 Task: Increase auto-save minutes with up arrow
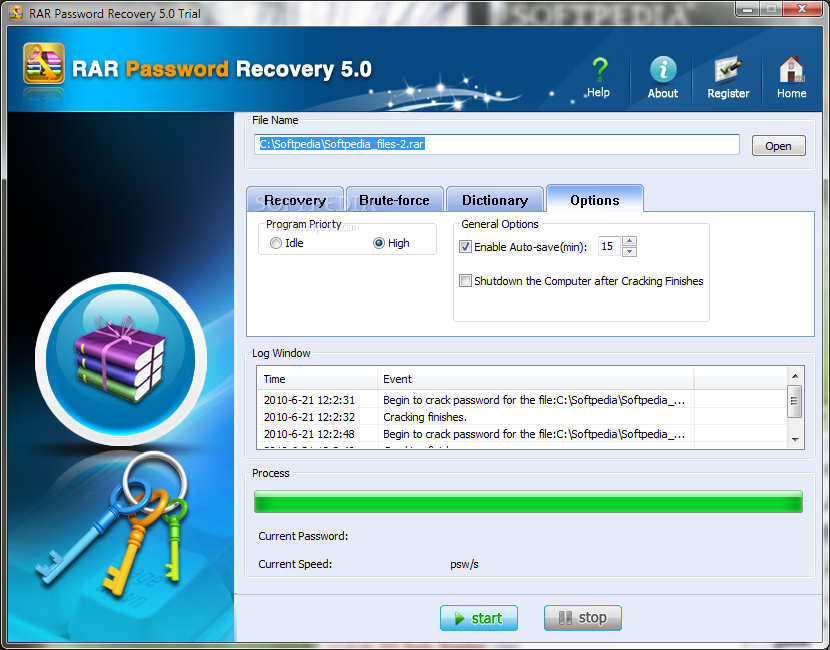pos(629,241)
